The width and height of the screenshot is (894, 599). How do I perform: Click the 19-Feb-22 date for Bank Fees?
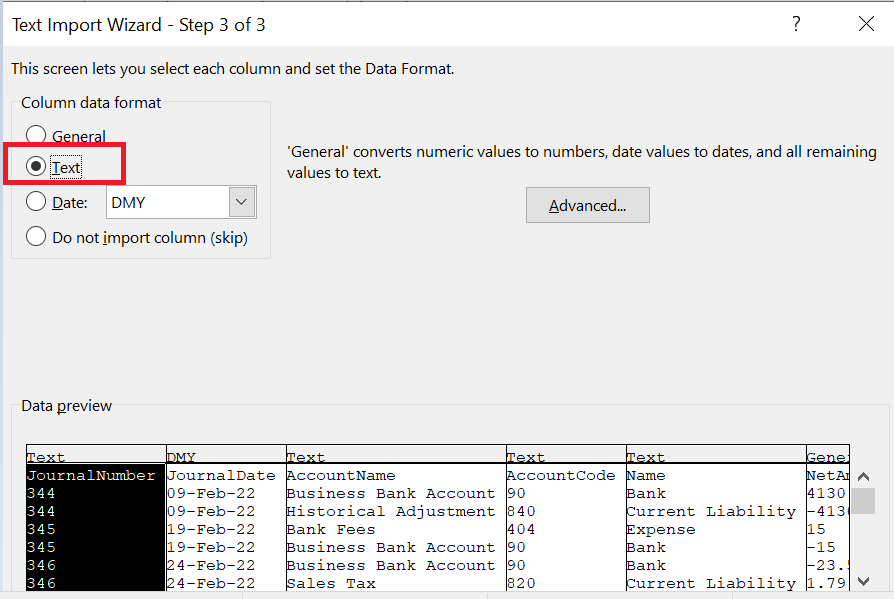211,529
